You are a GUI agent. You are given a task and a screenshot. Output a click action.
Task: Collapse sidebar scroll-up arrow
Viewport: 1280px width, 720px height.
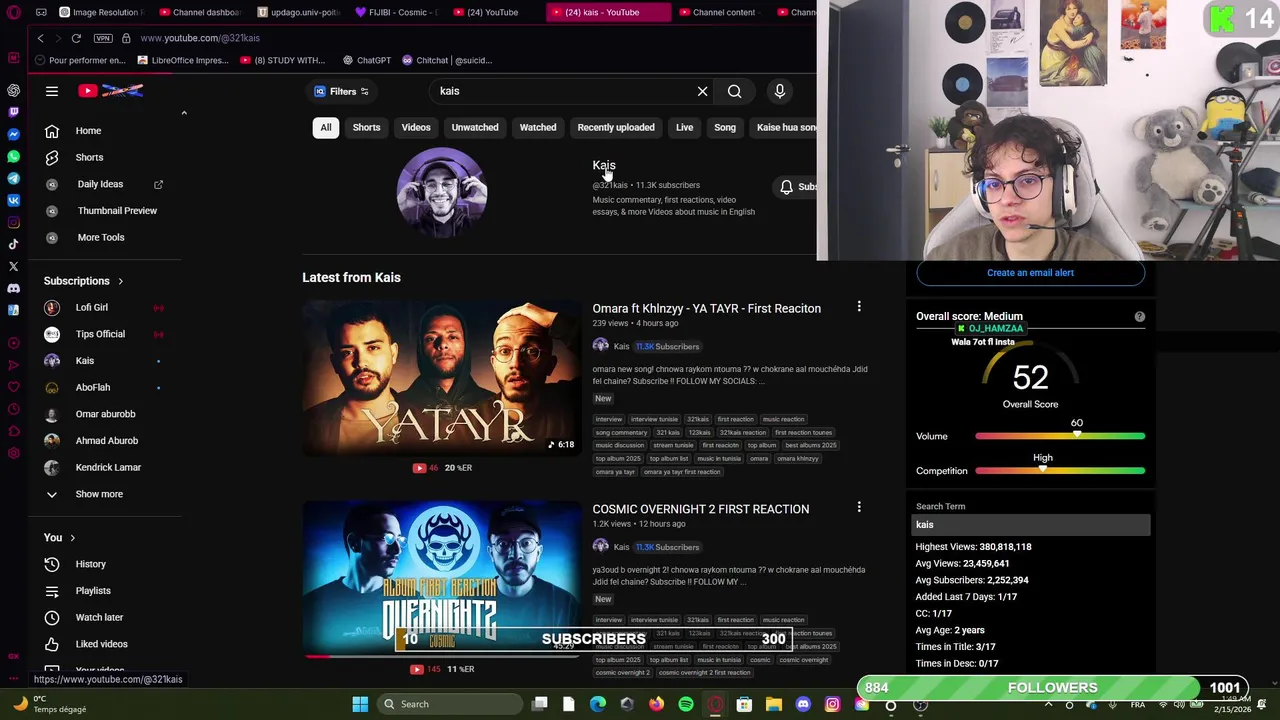[184, 113]
